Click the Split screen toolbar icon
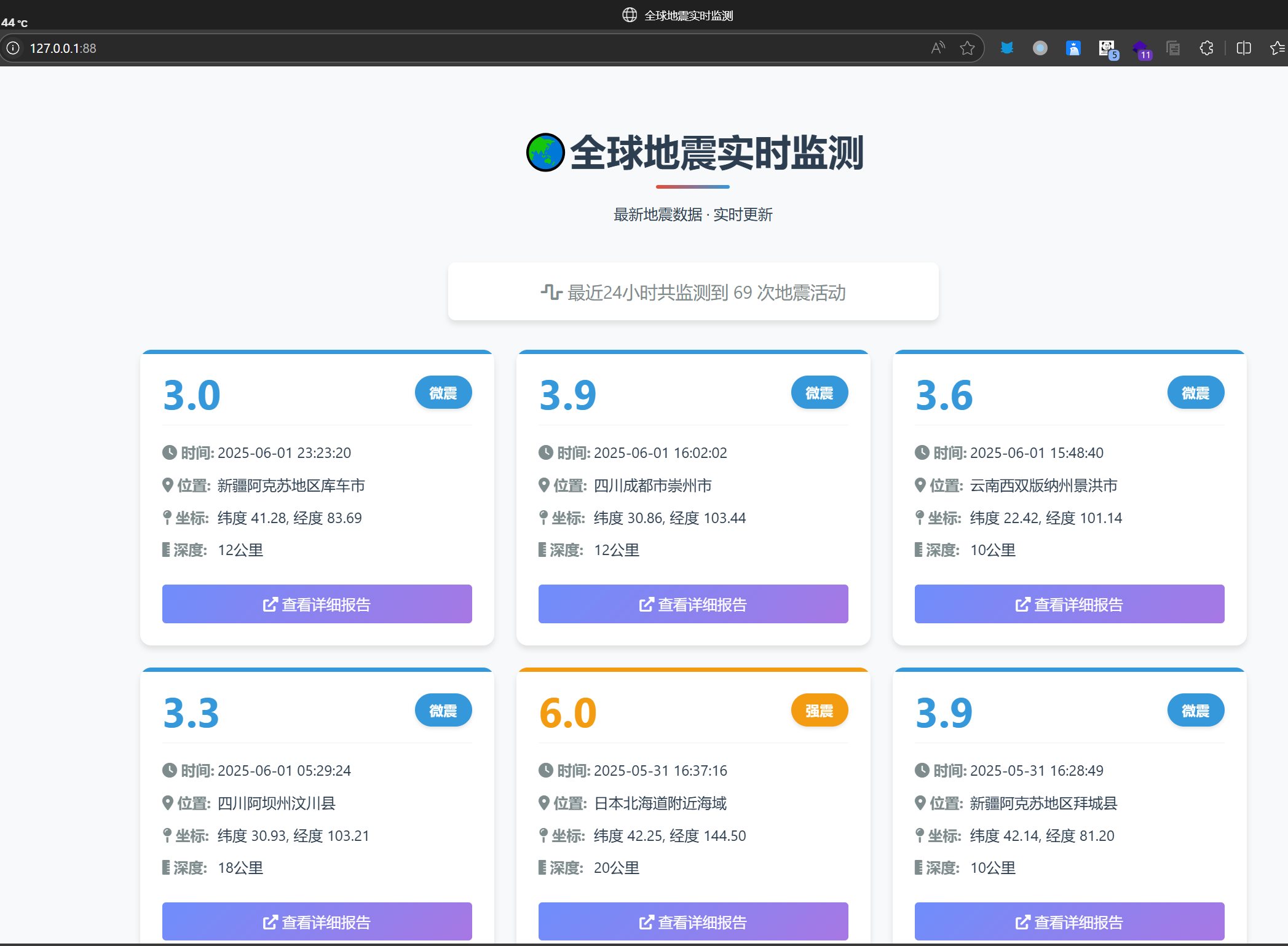The width and height of the screenshot is (1288, 946). [1243, 48]
